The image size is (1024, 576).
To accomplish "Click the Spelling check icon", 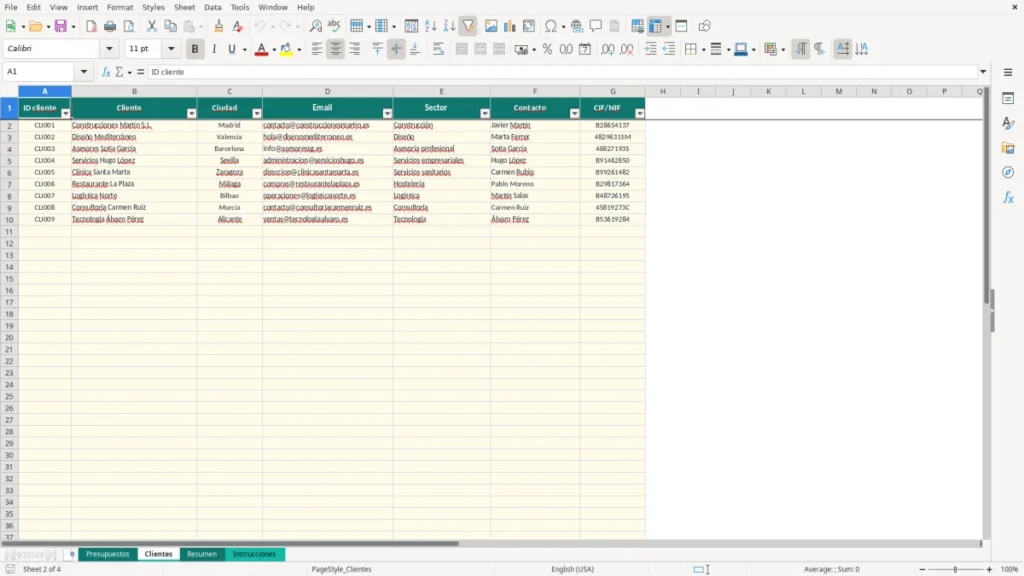I will 334,26.
